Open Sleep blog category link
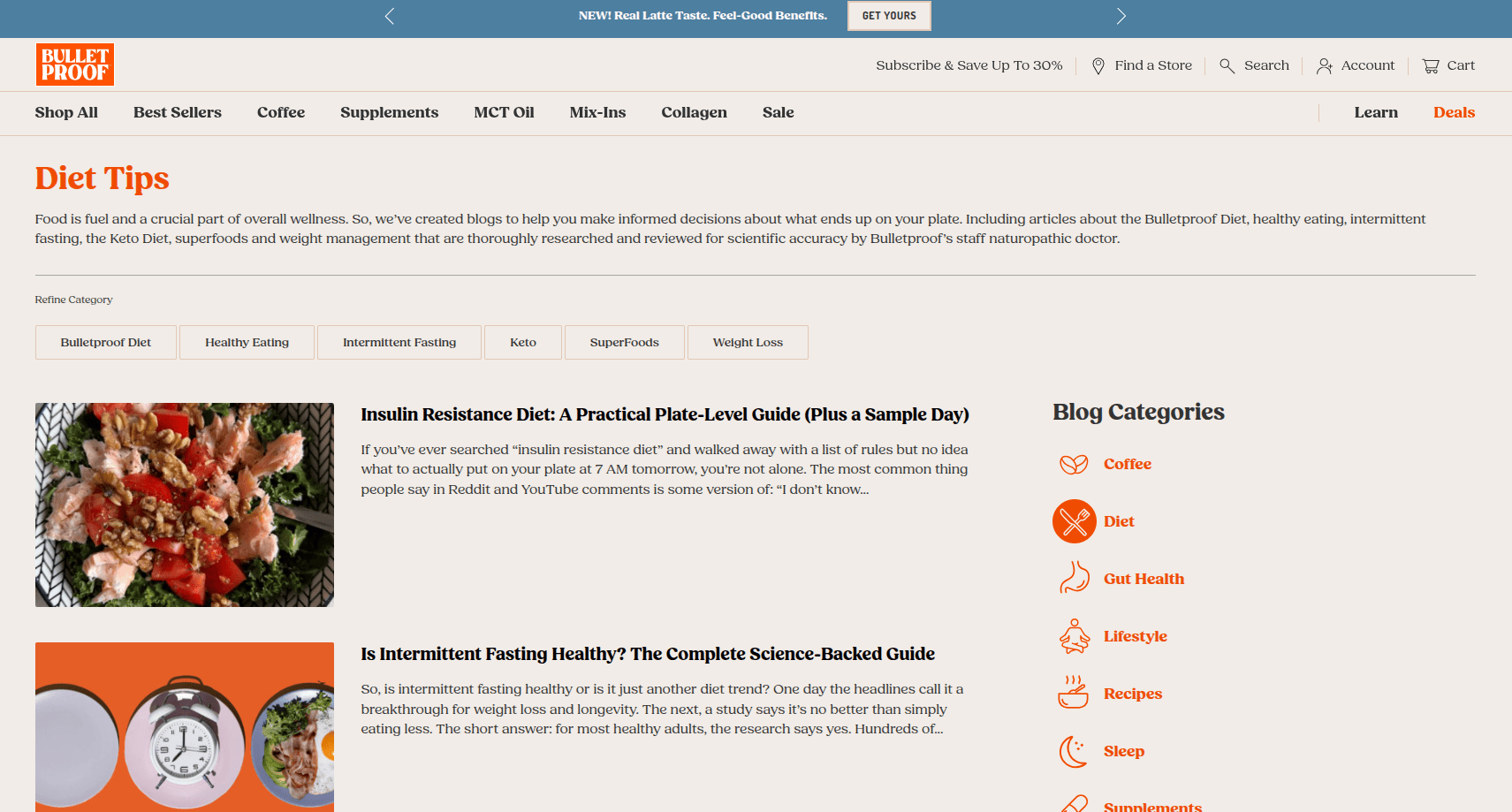Viewport: 1512px width, 812px height. point(1124,751)
